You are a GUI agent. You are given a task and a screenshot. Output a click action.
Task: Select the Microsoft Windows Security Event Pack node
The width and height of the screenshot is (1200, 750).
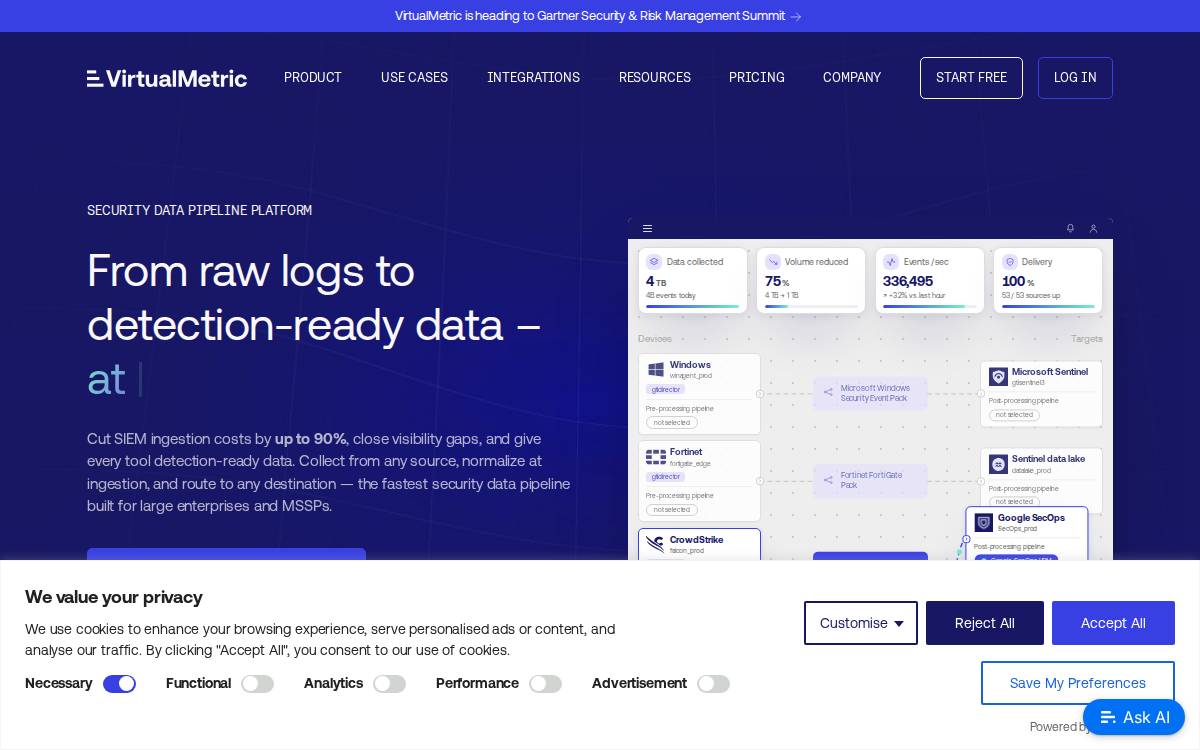pos(870,393)
